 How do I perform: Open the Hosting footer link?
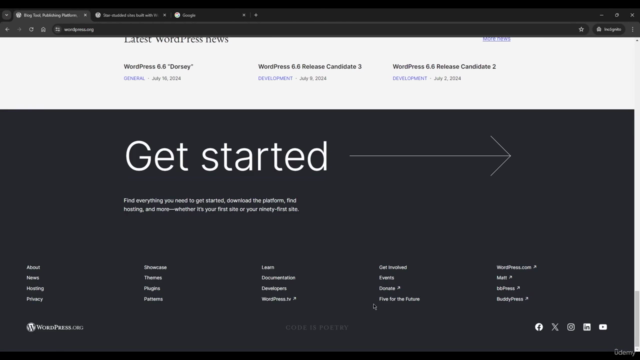[35, 288]
